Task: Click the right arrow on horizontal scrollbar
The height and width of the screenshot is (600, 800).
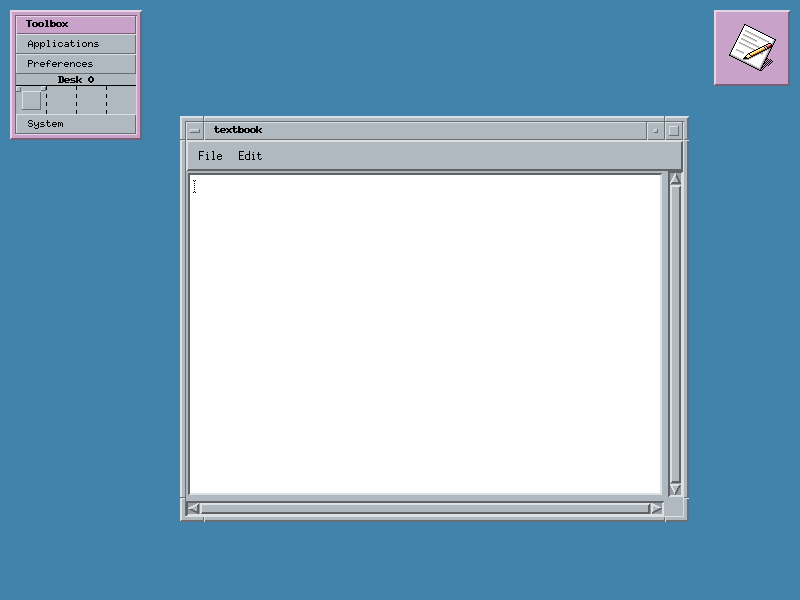Action: pos(656,508)
